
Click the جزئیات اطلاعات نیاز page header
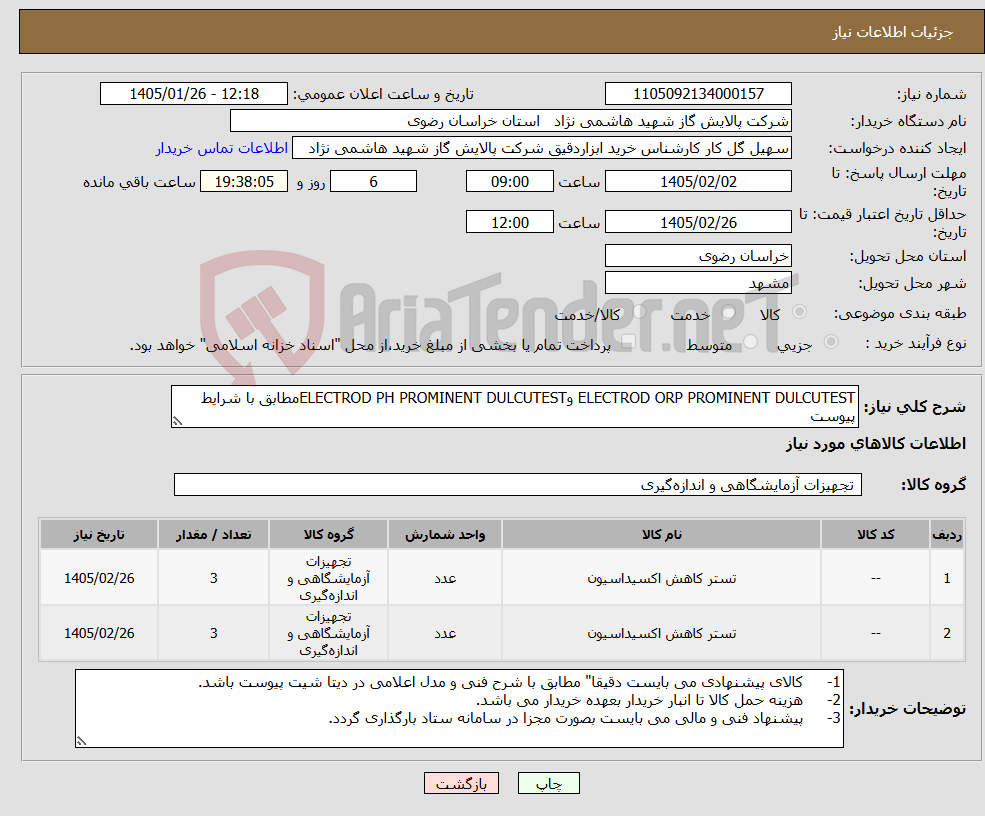[x=893, y=33]
